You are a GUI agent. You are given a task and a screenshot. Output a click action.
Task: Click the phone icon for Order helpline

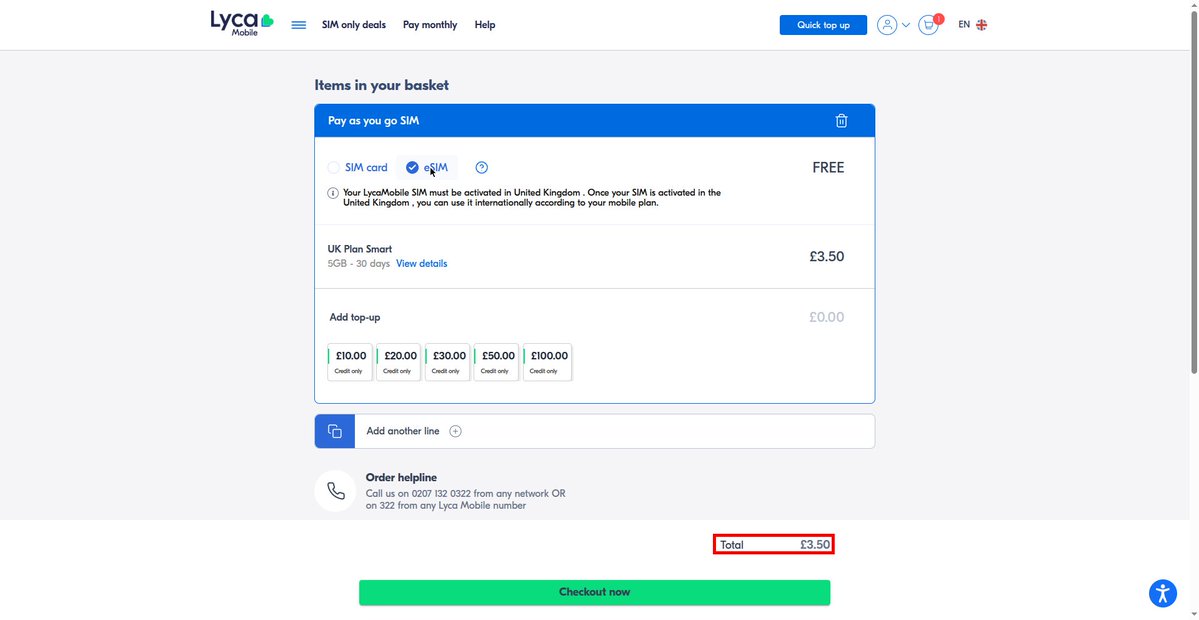point(336,491)
